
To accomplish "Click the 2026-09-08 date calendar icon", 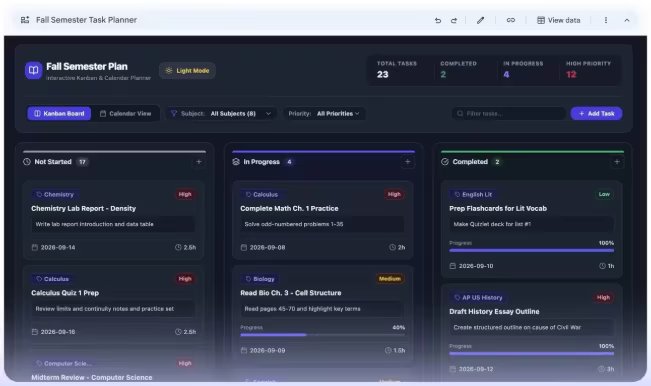I will [244, 247].
